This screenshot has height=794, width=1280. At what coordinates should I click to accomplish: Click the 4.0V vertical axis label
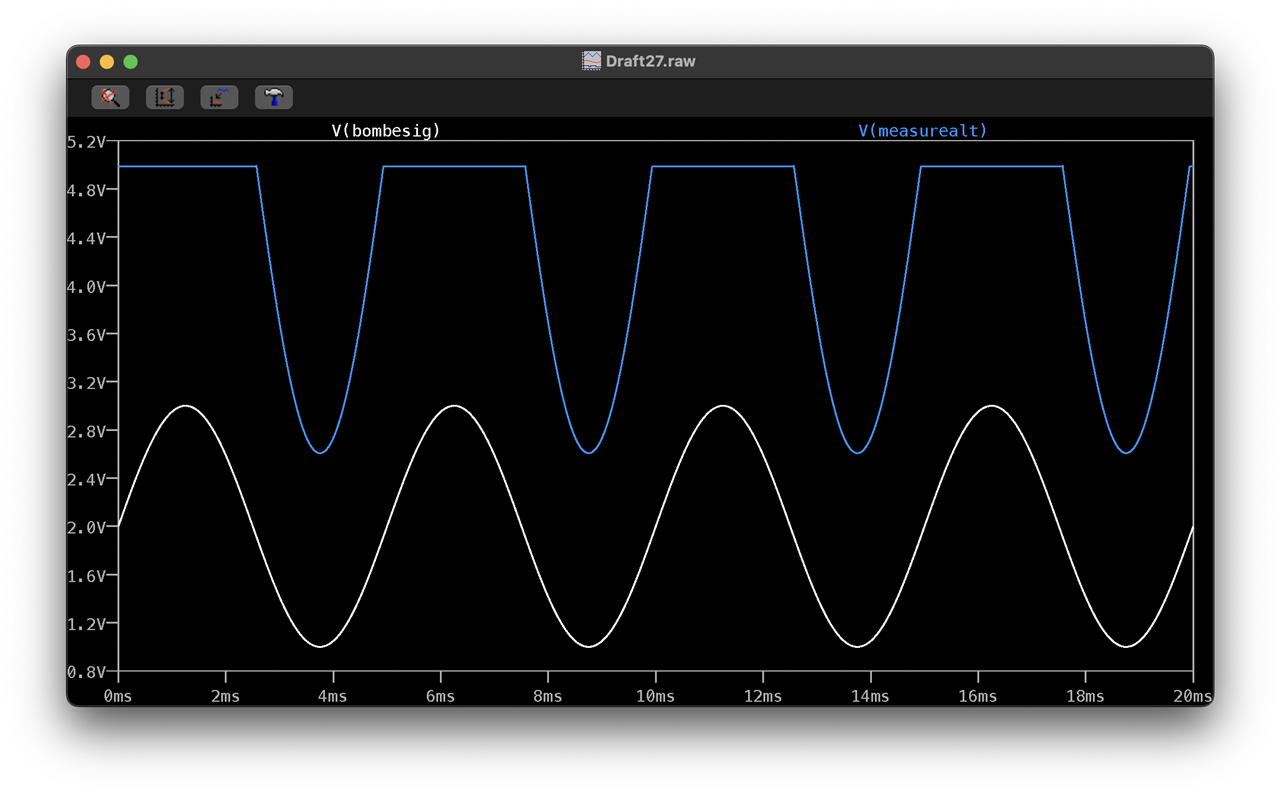point(86,286)
